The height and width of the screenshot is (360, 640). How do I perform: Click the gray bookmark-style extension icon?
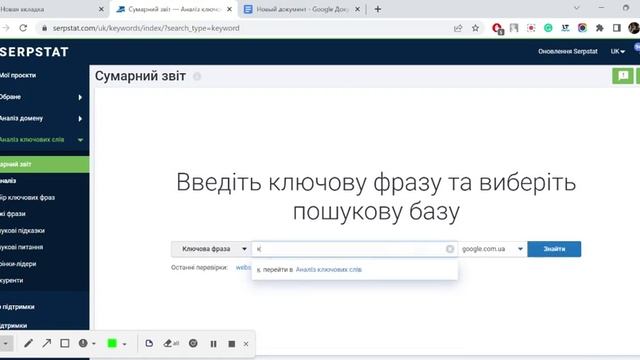pyautogui.click(x=514, y=28)
